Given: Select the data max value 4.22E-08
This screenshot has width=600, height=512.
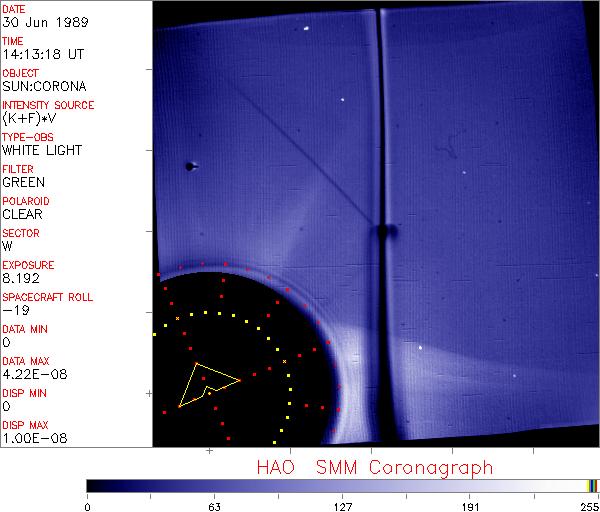Looking at the screenshot, I should (34, 375).
